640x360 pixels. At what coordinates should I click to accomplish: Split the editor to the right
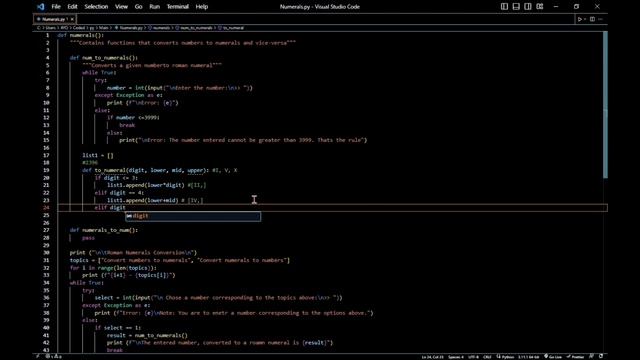[x=592, y=19]
